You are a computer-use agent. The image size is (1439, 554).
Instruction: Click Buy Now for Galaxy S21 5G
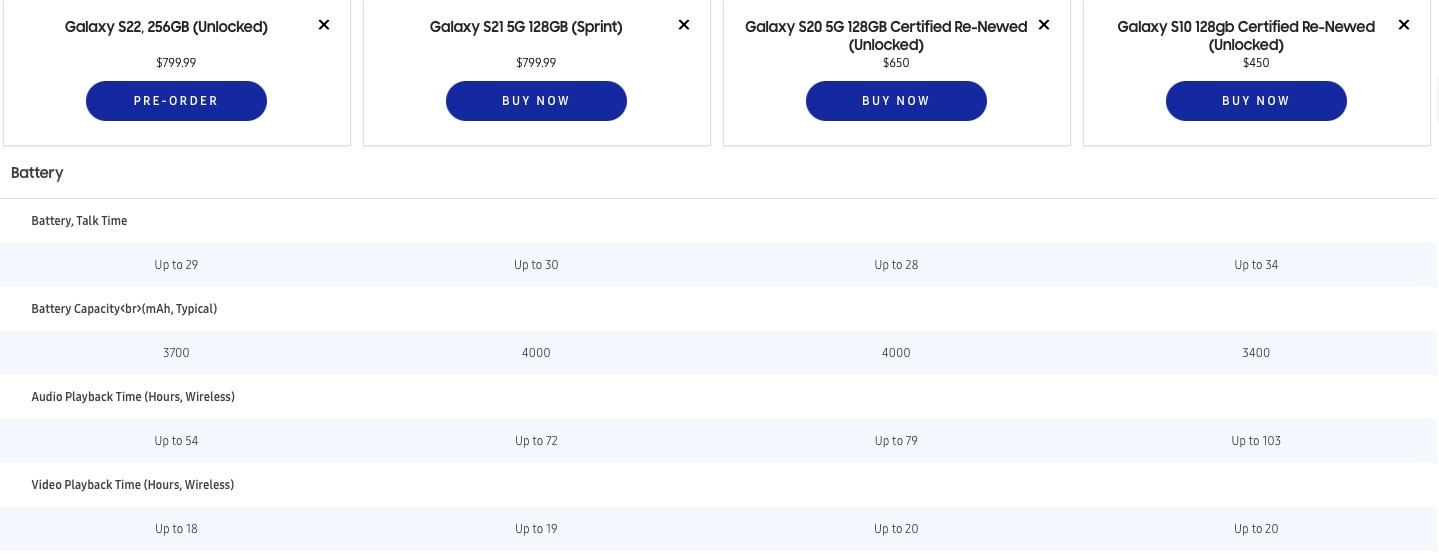pos(536,101)
